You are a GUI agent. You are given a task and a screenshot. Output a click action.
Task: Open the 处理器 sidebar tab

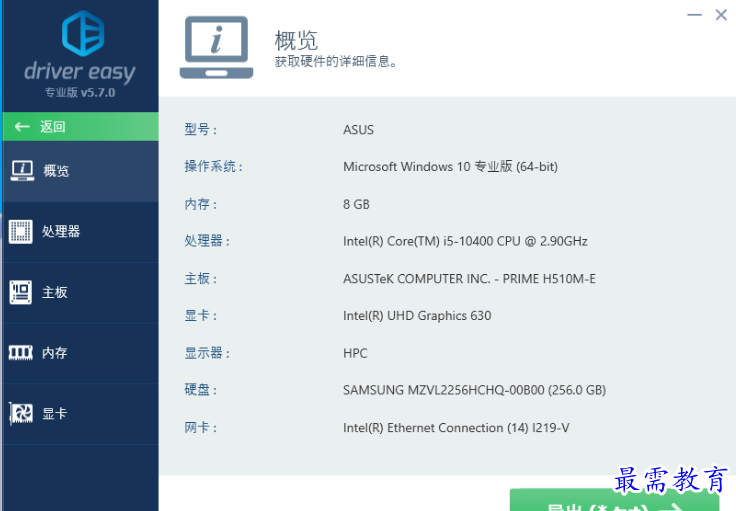(80, 232)
